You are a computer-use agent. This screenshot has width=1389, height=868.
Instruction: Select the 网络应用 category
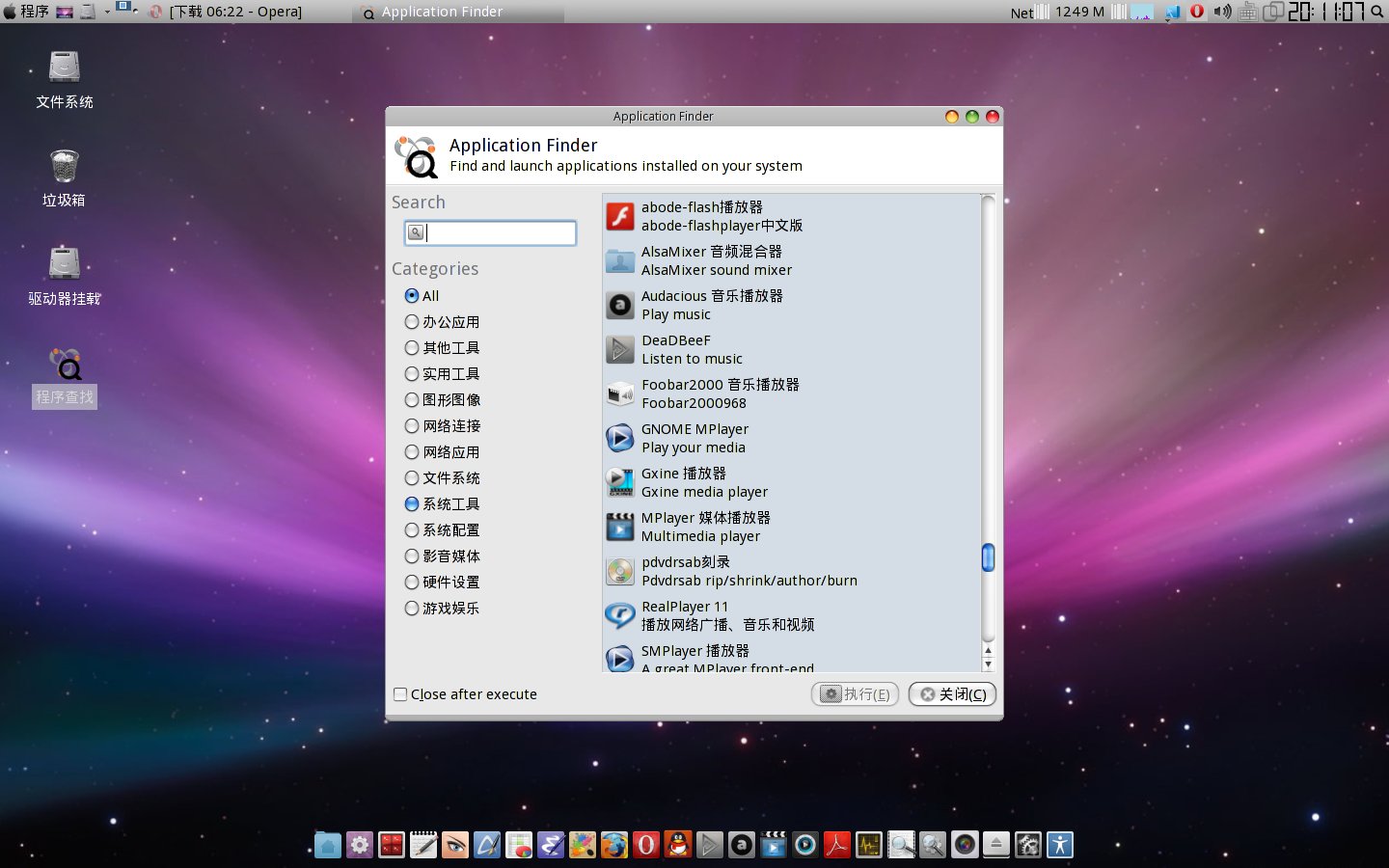(442, 452)
